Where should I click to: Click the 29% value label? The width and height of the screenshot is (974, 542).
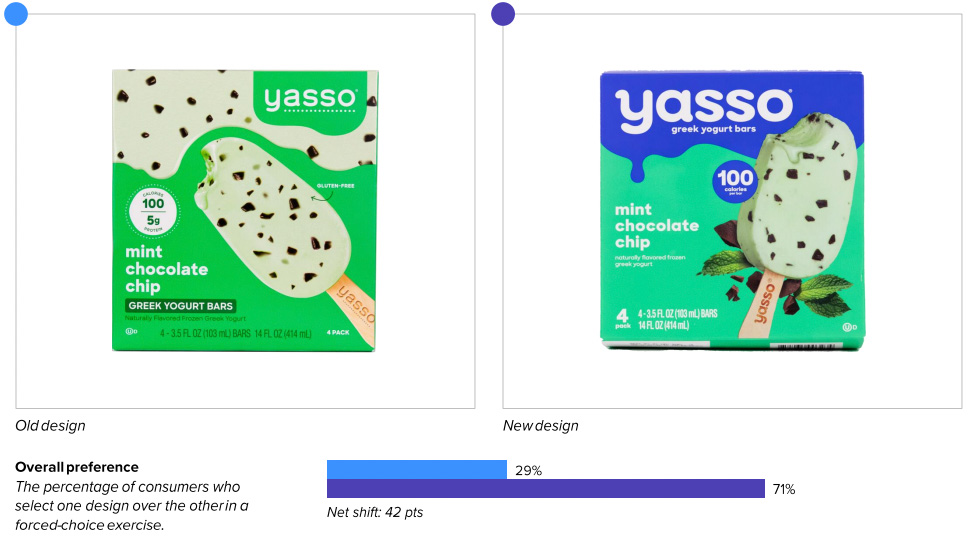click(529, 471)
